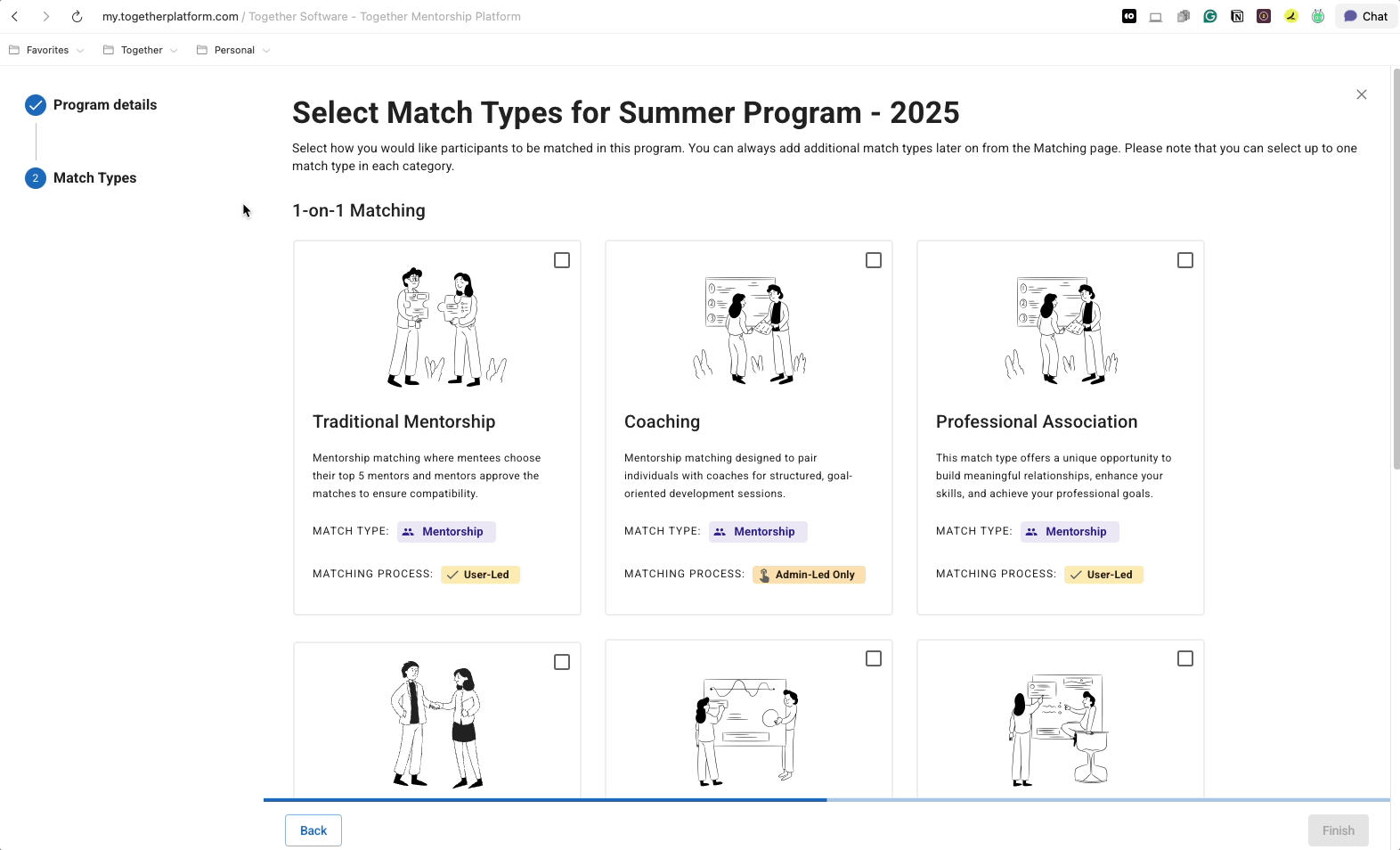The width and height of the screenshot is (1400, 850).
Task: Select the Match Types step
Action: point(94,178)
